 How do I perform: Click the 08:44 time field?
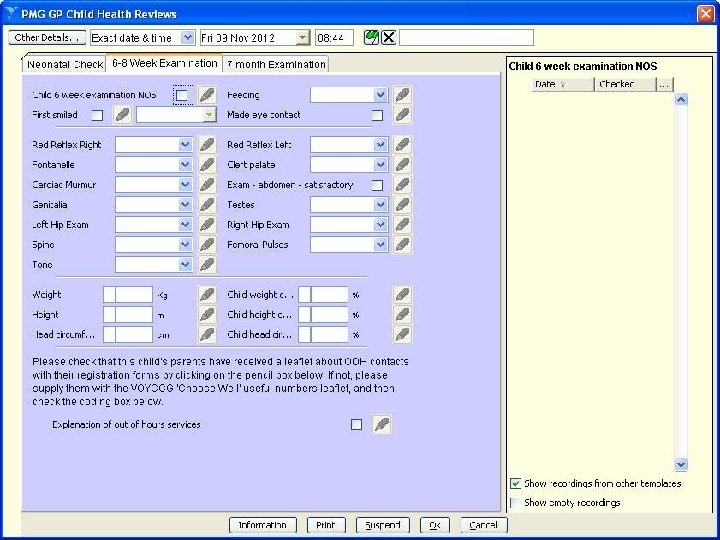tap(334, 38)
